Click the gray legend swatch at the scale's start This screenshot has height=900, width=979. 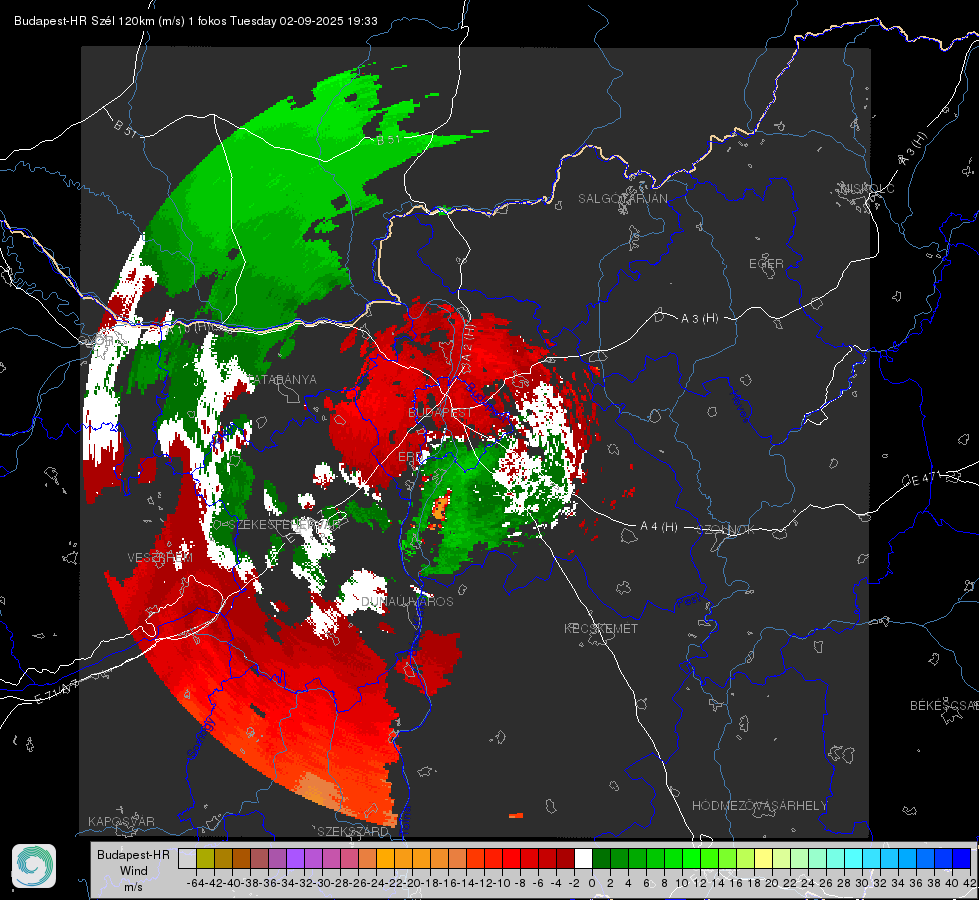pyautogui.click(x=187, y=859)
